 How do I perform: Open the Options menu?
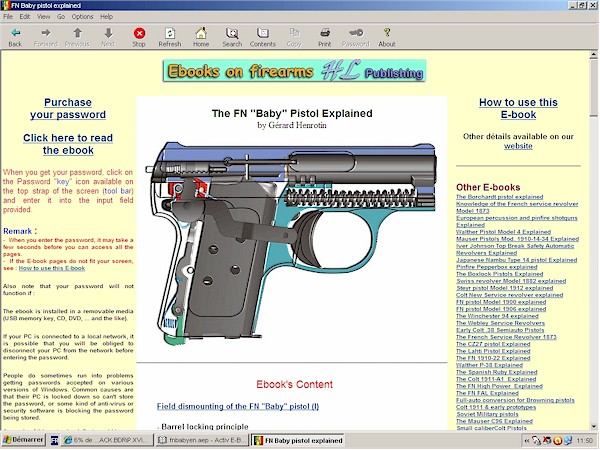[82, 16]
